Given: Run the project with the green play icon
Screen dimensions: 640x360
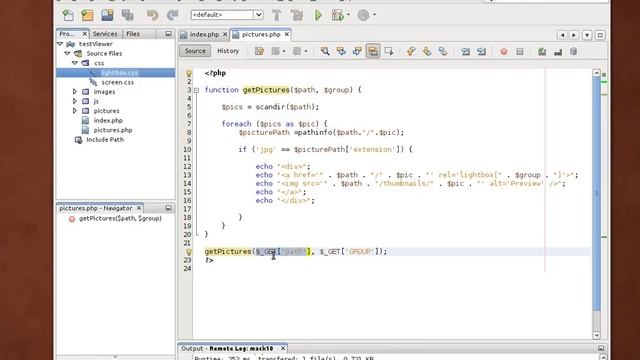Looking at the screenshot, I should pos(318,16).
